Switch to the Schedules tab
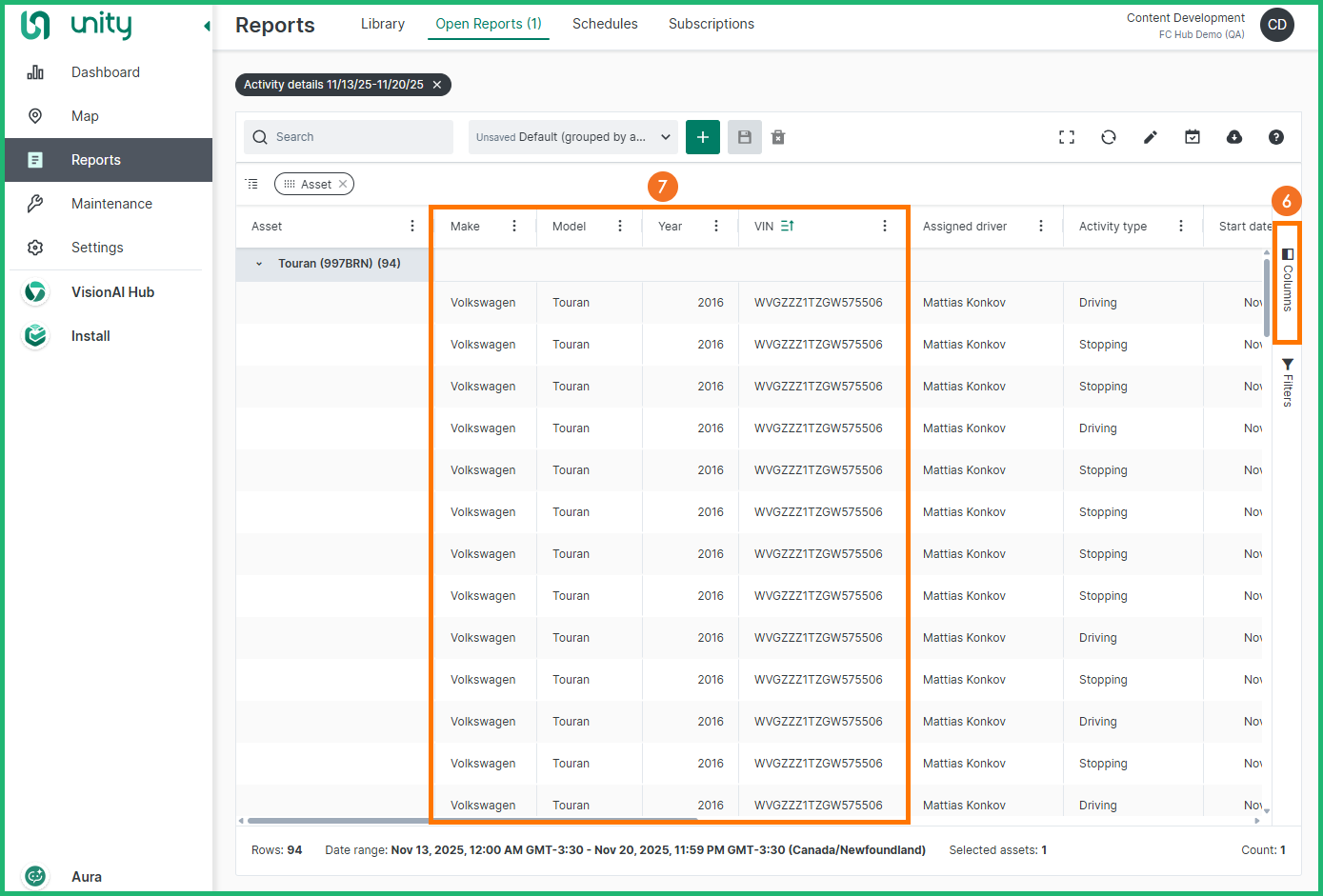 point(605,24)
